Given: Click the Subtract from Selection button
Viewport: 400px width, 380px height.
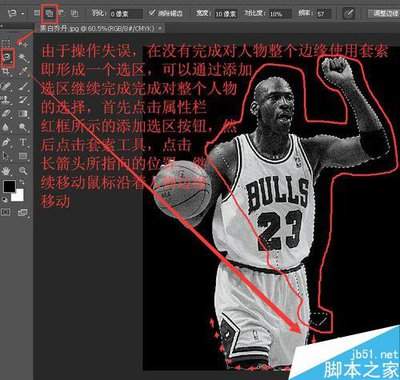Looking at the screenshot, I should pyautogui.click(x=61, y=13).
